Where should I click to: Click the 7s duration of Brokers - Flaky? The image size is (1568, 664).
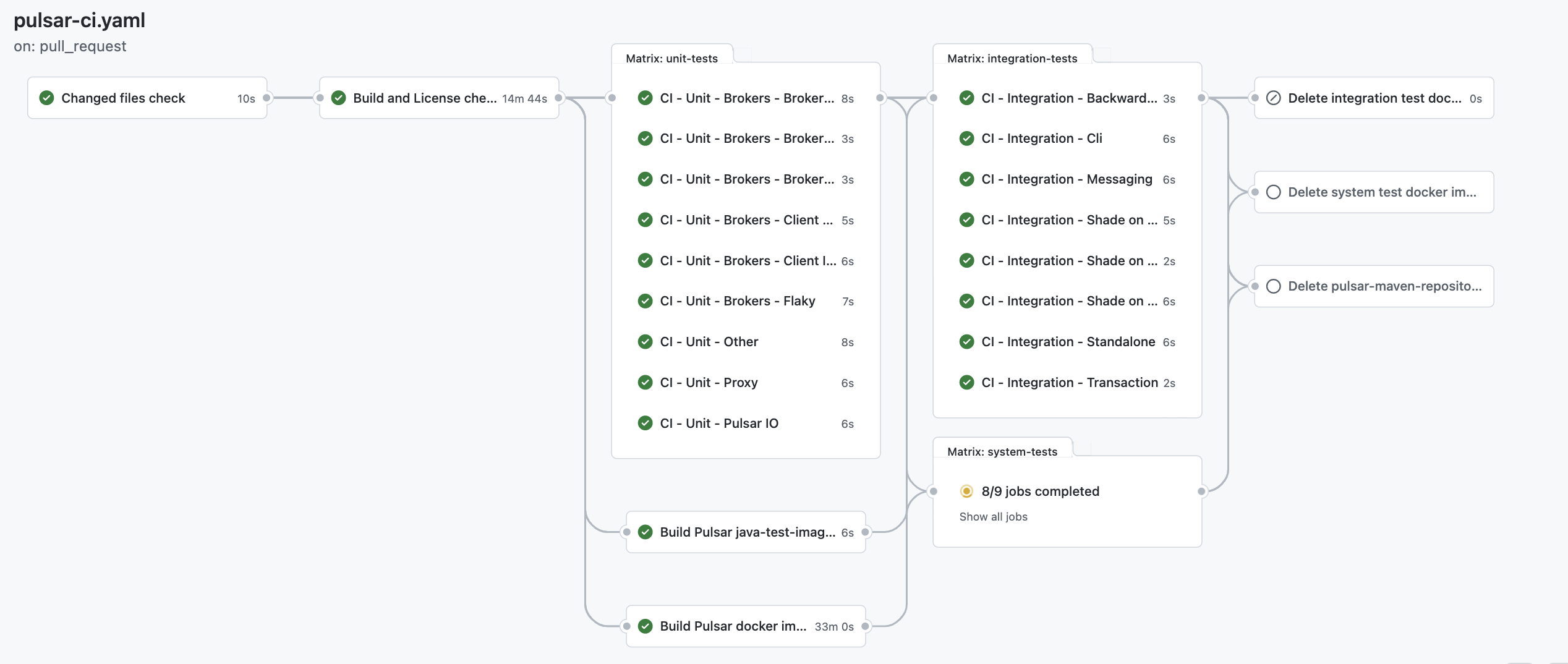(848, 302)
